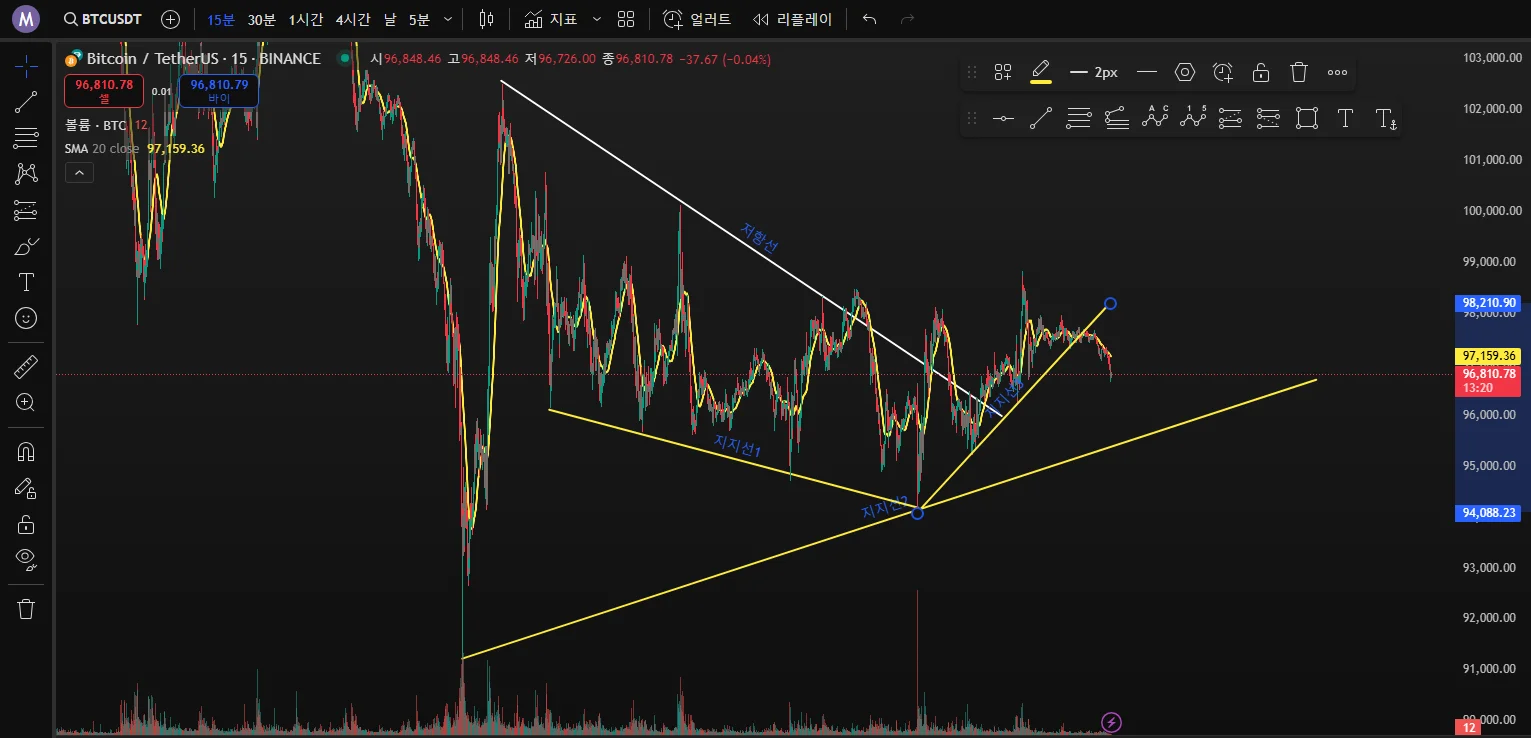Open line color picker with yellow underline

pyautogui.click(x=1041, y=72)
